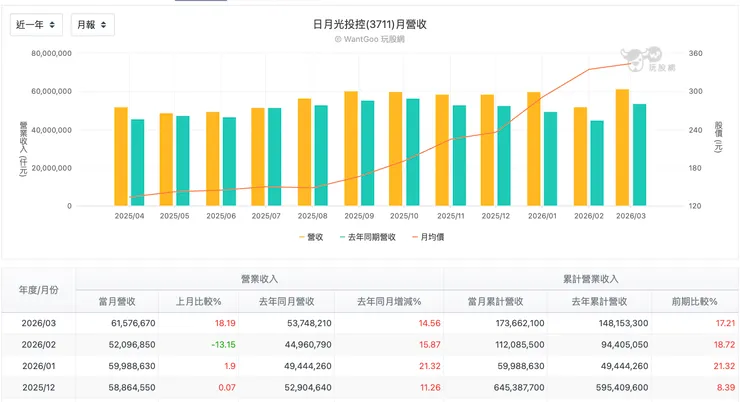Toggle the 月均價 line in legend
The image size is (740, 402).
pyautogui.click(x=428, y=237)
